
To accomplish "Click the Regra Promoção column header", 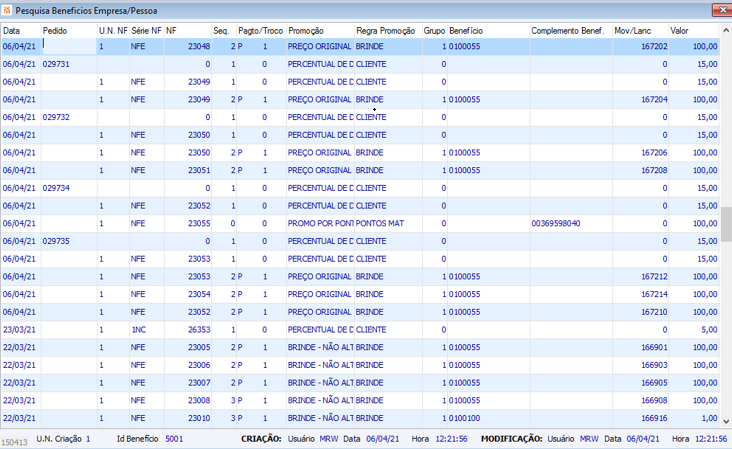I will pyautogui.click(x=388, y=31).
